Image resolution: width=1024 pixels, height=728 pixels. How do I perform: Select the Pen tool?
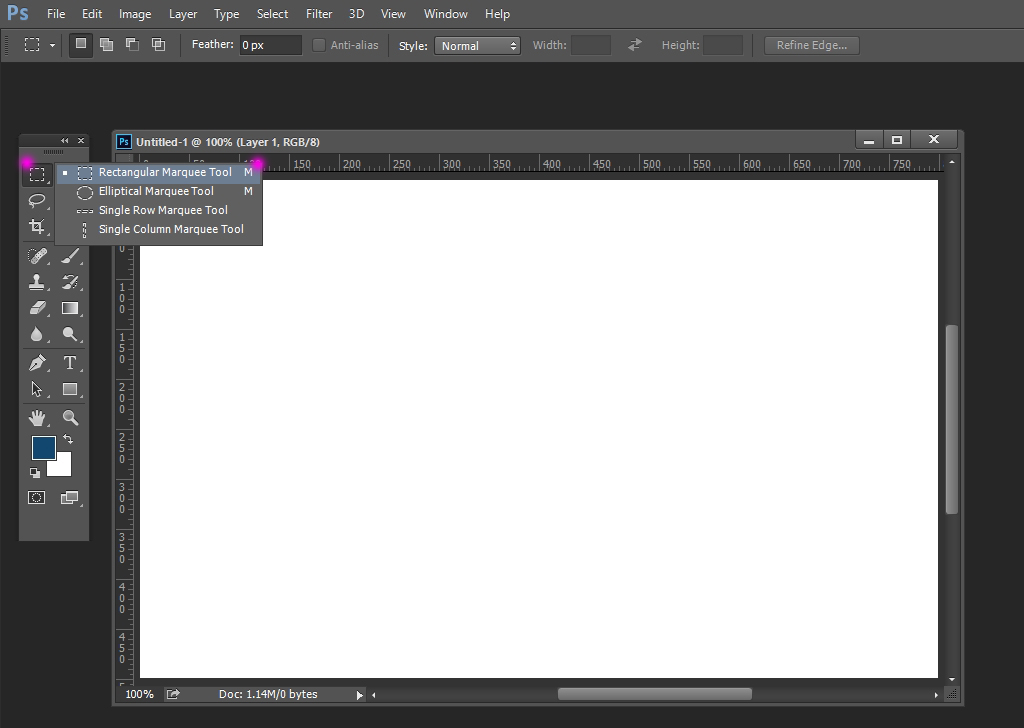37,363
